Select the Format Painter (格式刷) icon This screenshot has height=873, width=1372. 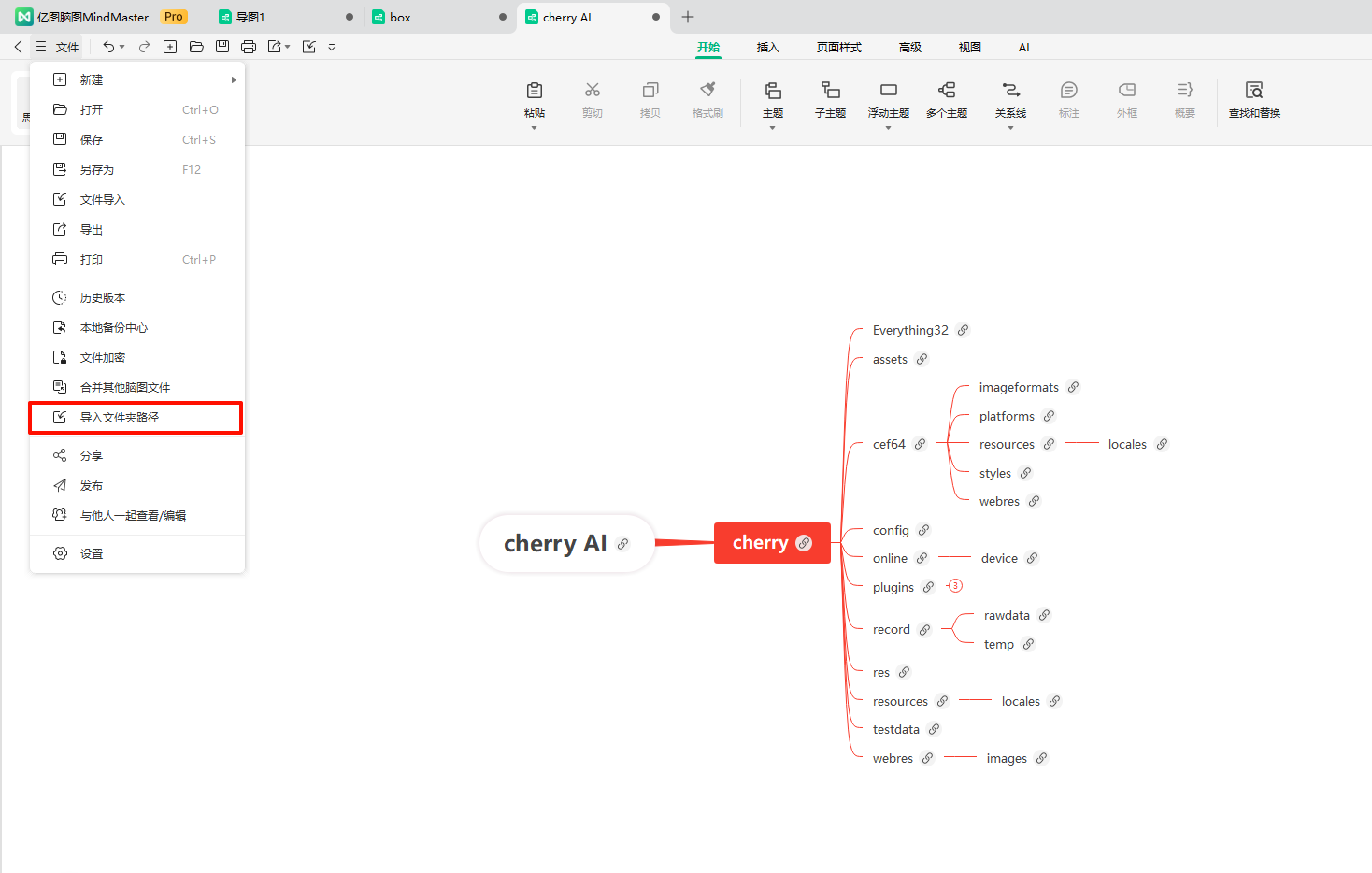click(x=708, y=90)
